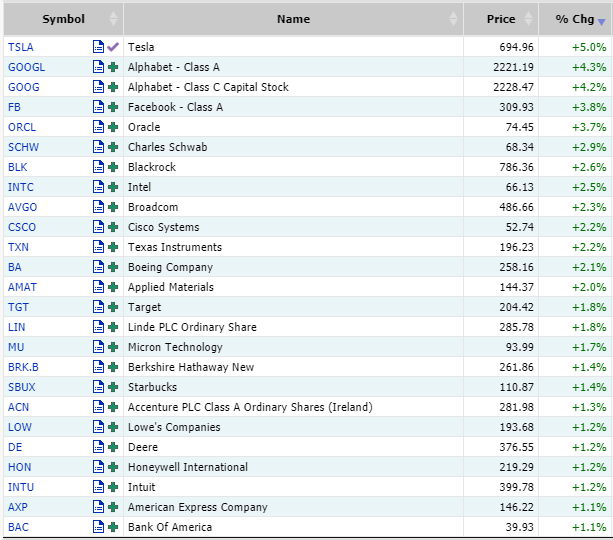Open the document icon for SCHW
613x540 pixels.
click(98, 147)
